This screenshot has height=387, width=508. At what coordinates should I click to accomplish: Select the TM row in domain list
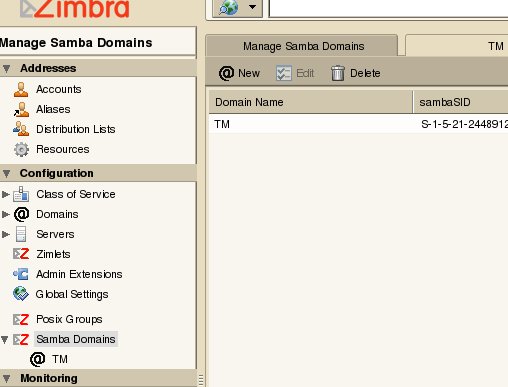pyautogui.click(x=358, y=124)
